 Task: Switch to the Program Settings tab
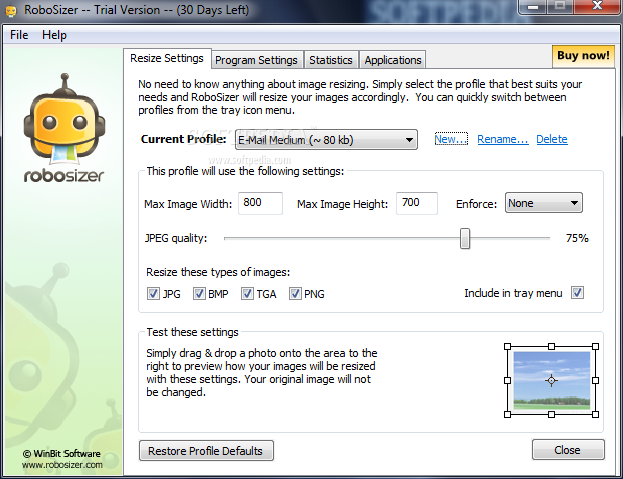pos(256,60)
